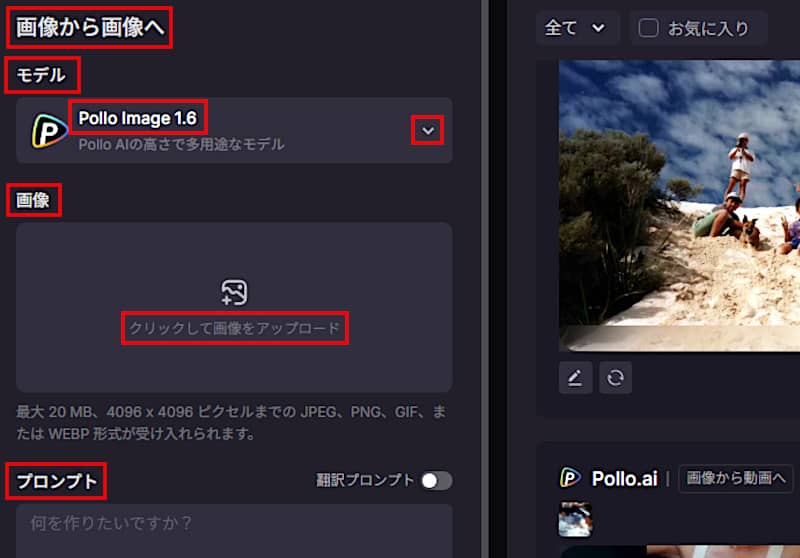Click the regenerate icon under beach image

pyautogui.click(x=615, y=378)
